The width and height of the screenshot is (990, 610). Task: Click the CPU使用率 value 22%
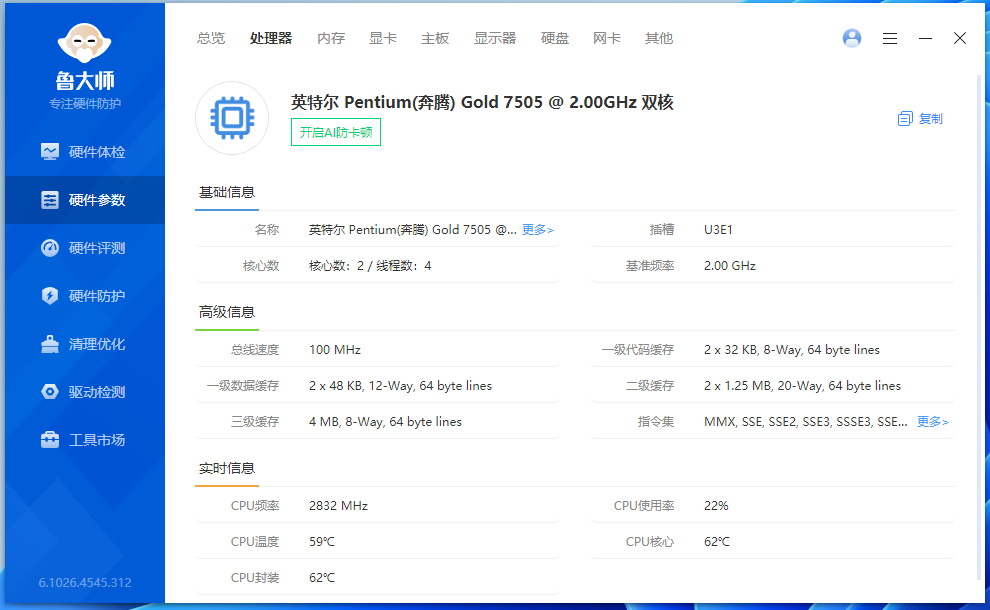[x=716, y=506]
